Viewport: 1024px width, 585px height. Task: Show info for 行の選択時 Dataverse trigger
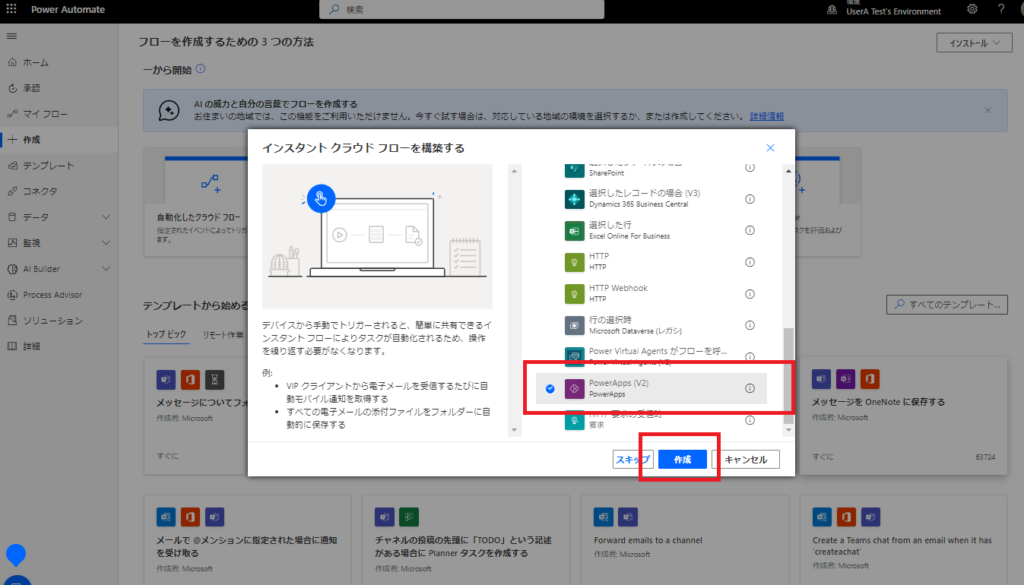pyautogui.click(x=750, y=325)
